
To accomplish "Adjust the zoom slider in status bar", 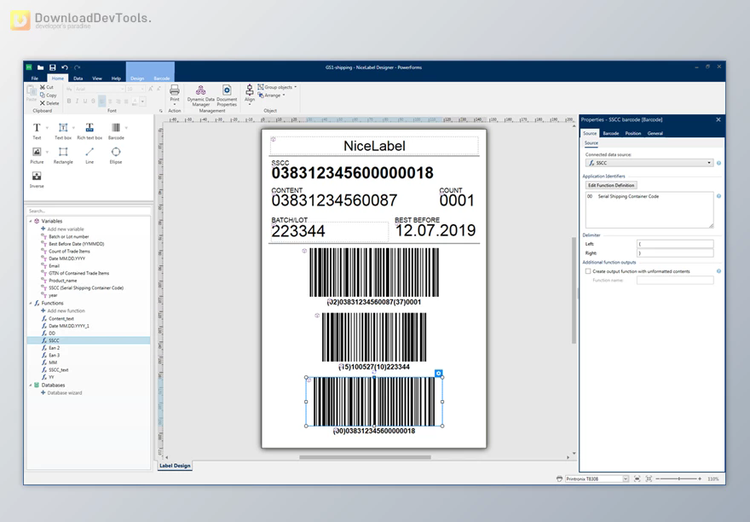I will (679, 479).
